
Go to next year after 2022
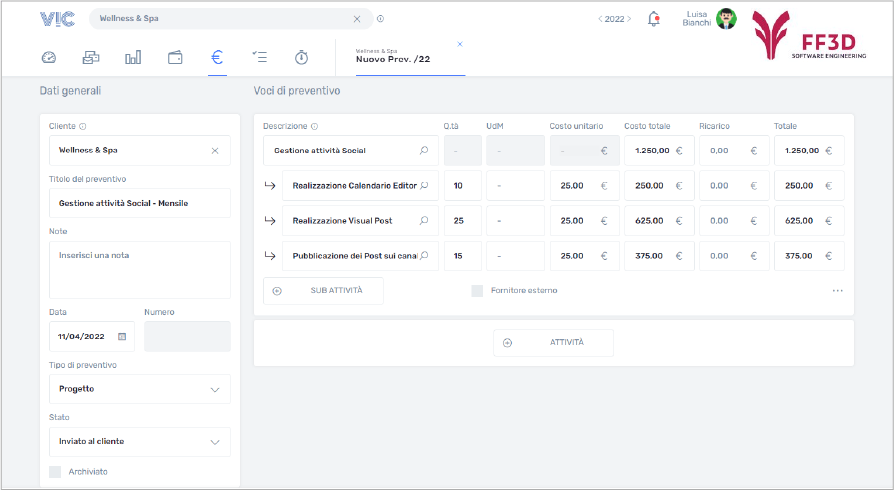pos(629,19)
